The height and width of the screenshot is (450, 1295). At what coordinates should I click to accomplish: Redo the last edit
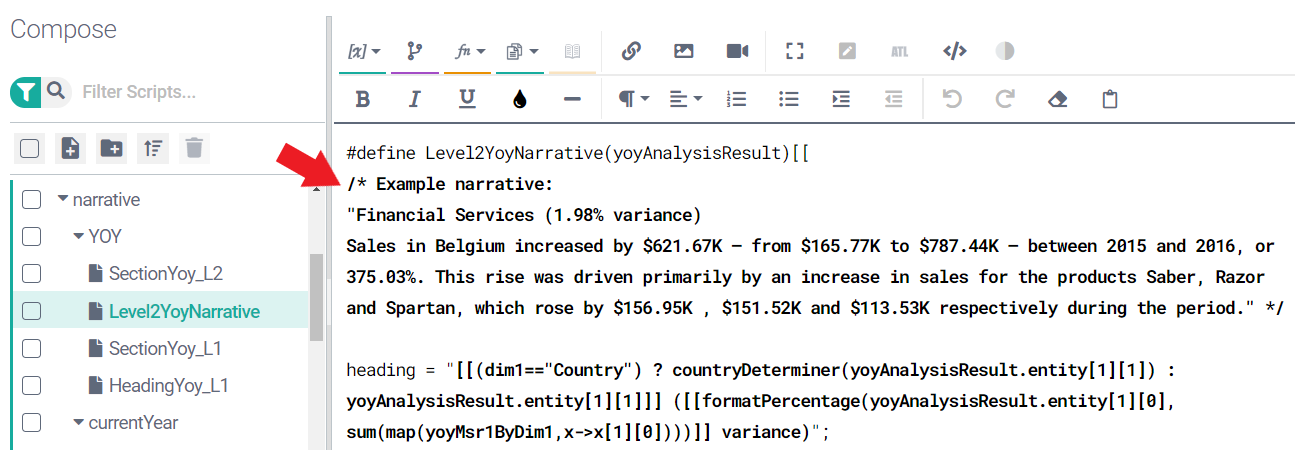pyautogui.click(x=1005, y=99)
